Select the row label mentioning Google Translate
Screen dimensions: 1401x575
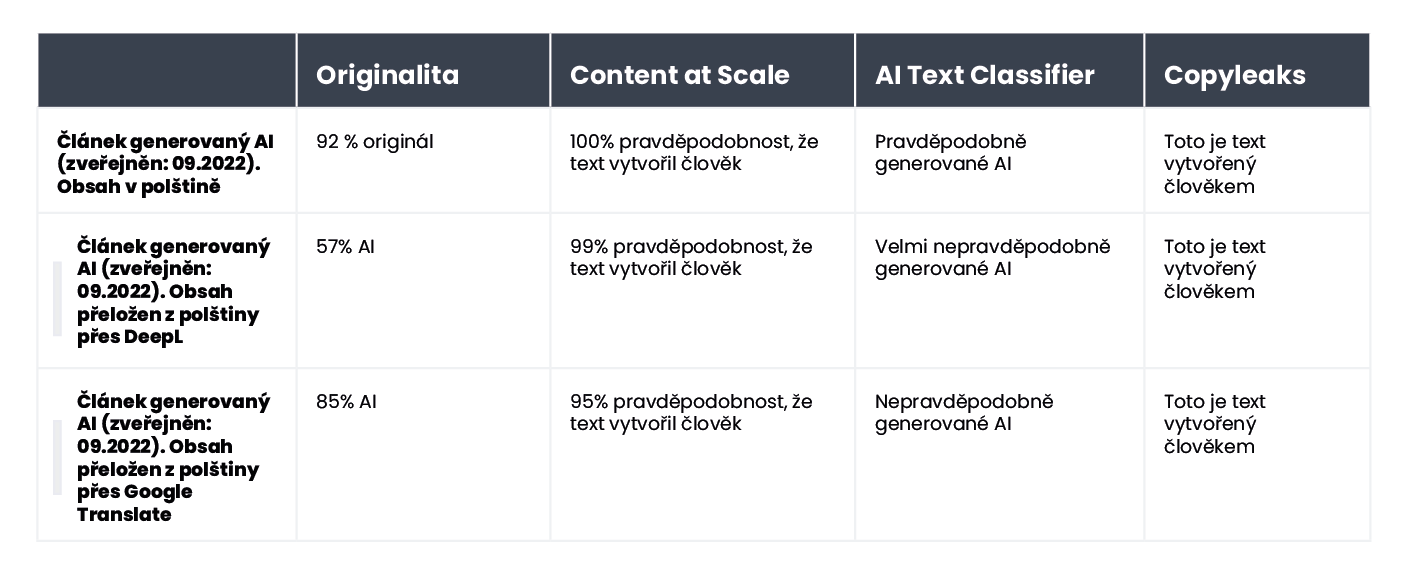click(x=173, y=457)
